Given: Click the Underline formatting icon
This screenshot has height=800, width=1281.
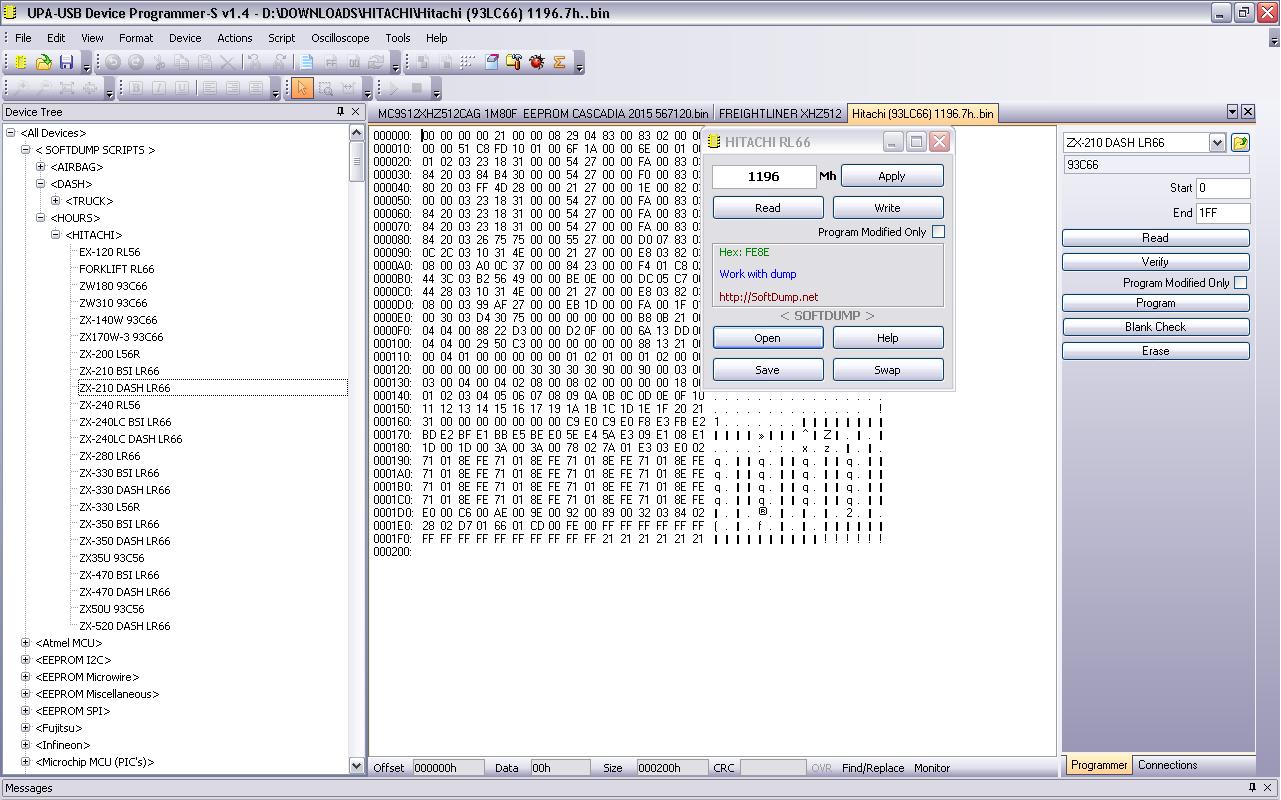Looking at the screenshot, I should click(x=182, y=88).
